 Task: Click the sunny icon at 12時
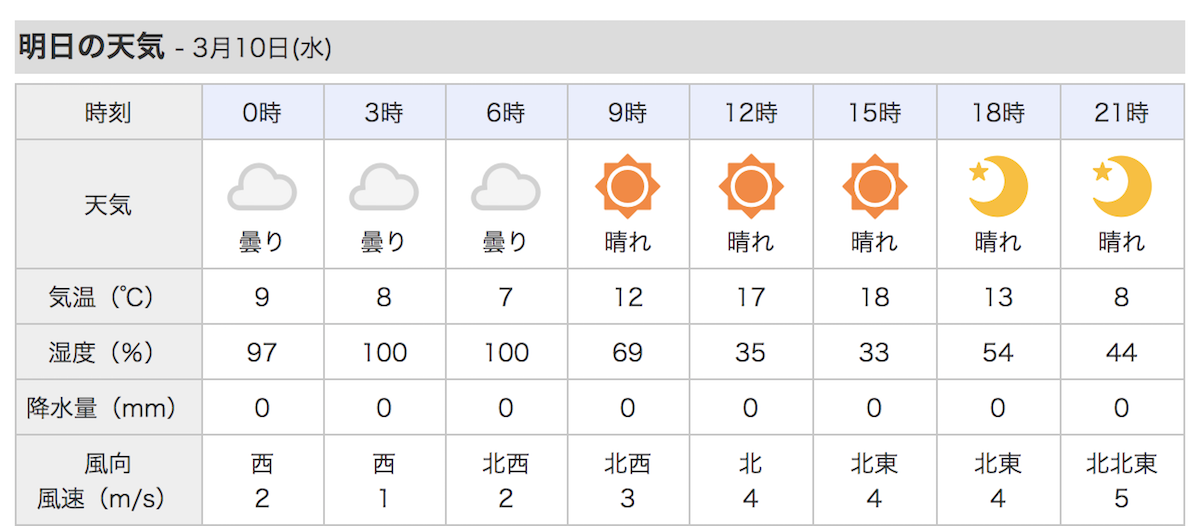751,187
